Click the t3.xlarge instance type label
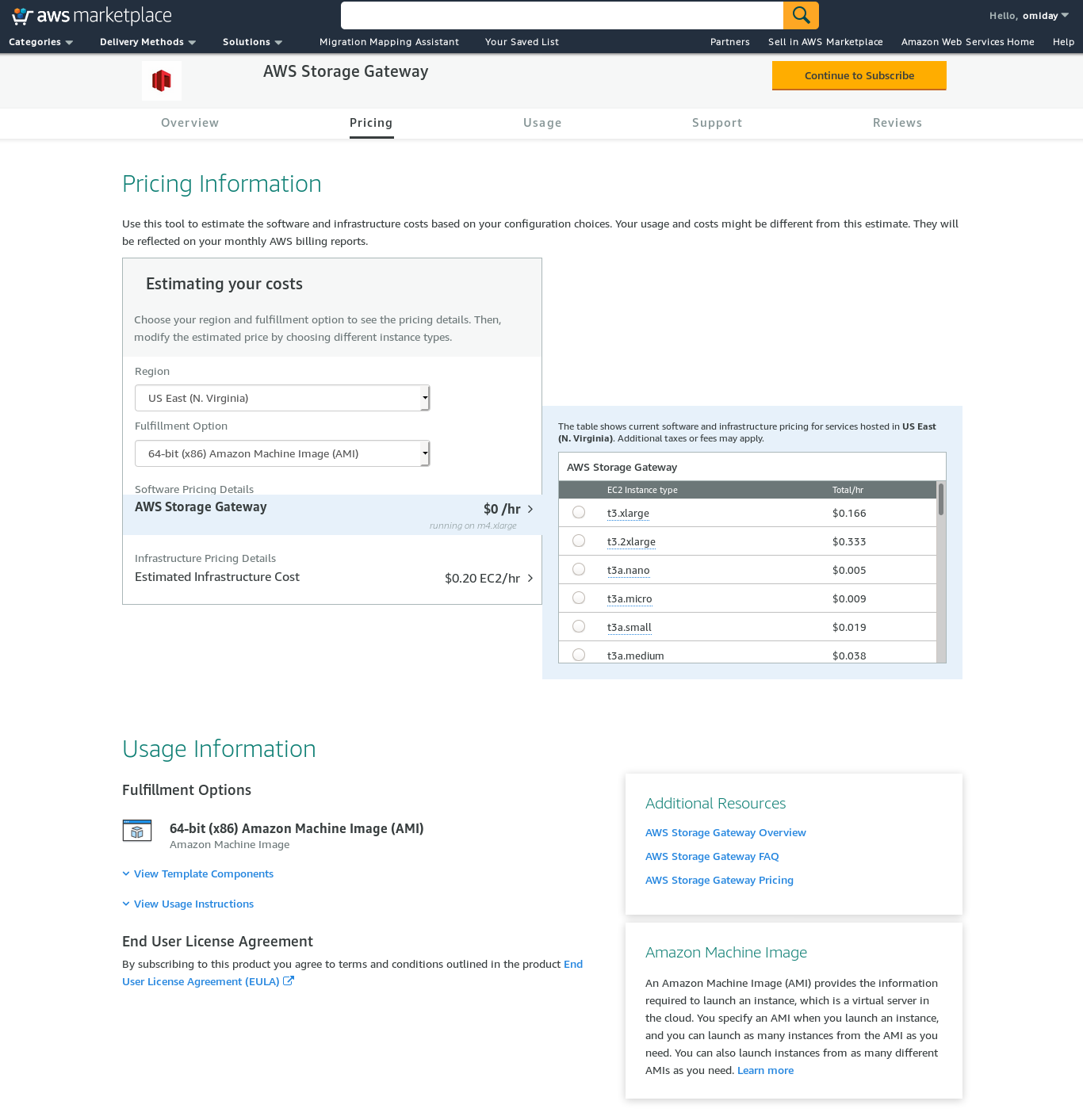The width and height of the screenshot is (1083, 1120). 628,513
